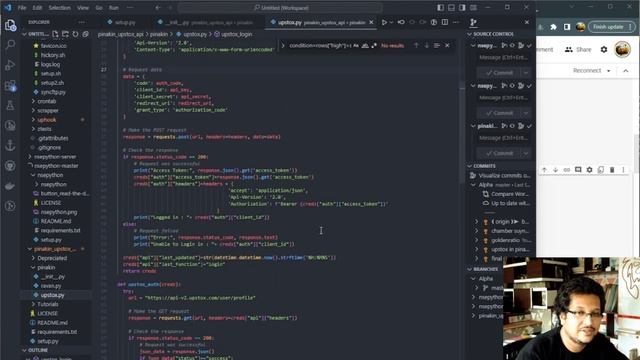The width and height of the screenshot is (640, 360).
Task: Toggle Find in Selection option
Action: (437, 45)
